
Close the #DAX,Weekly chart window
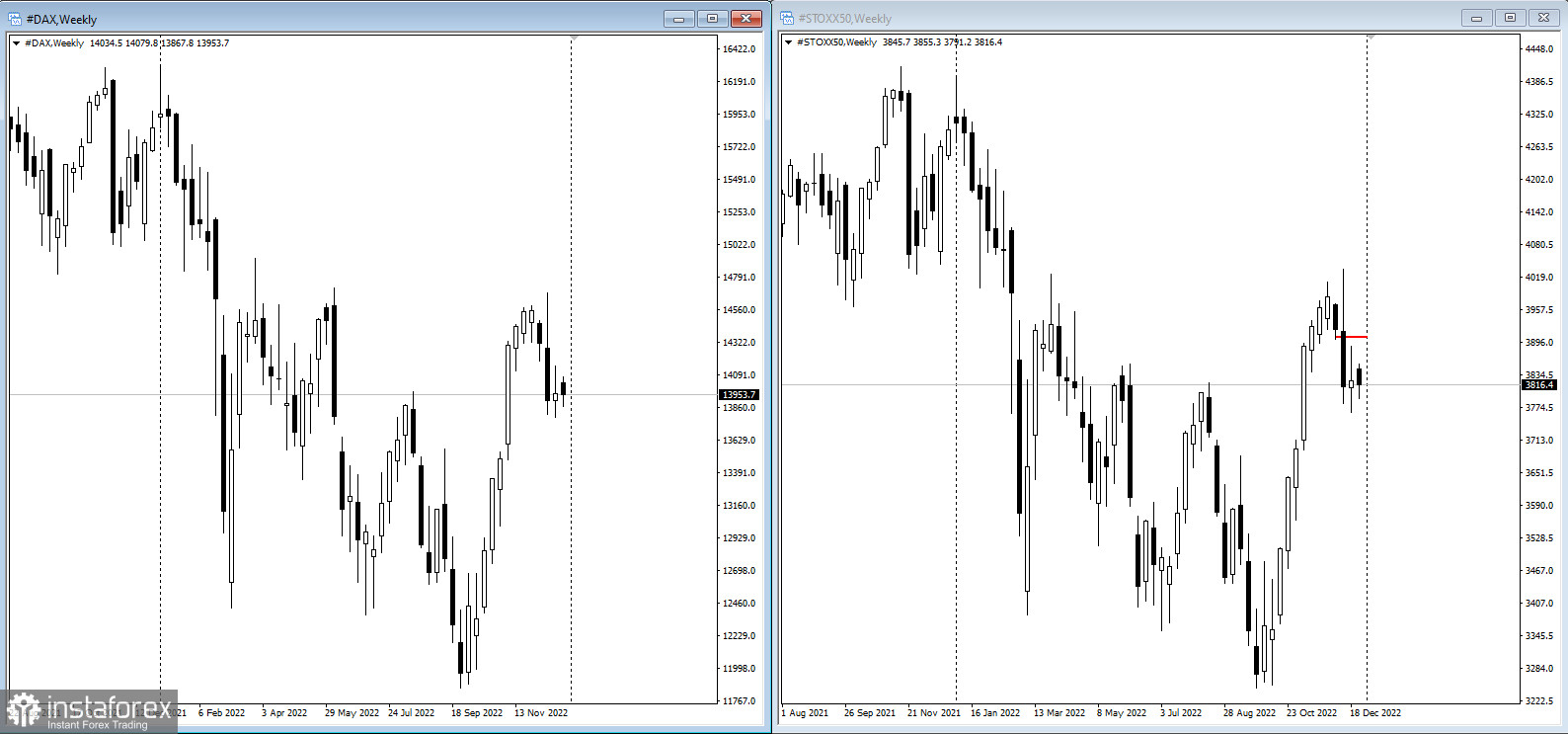click(747, 19)
